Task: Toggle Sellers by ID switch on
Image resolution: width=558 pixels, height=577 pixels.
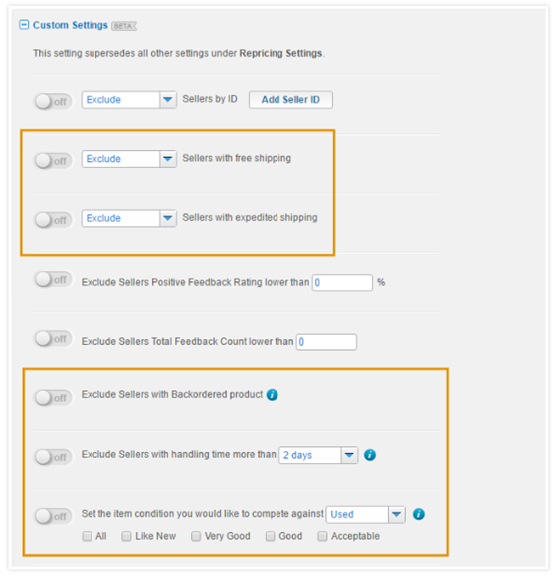Action: coord(53,102)
